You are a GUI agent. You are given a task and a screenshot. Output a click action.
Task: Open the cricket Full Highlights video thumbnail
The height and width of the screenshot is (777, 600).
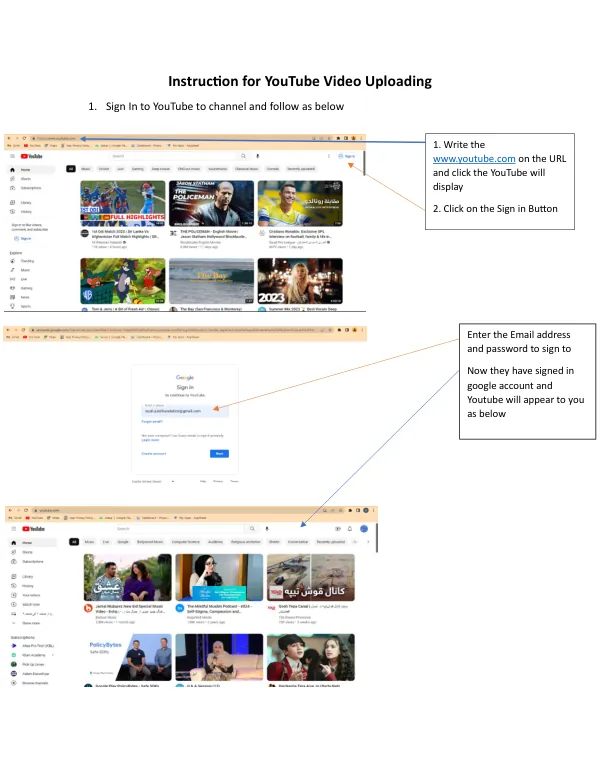(123, 204)
